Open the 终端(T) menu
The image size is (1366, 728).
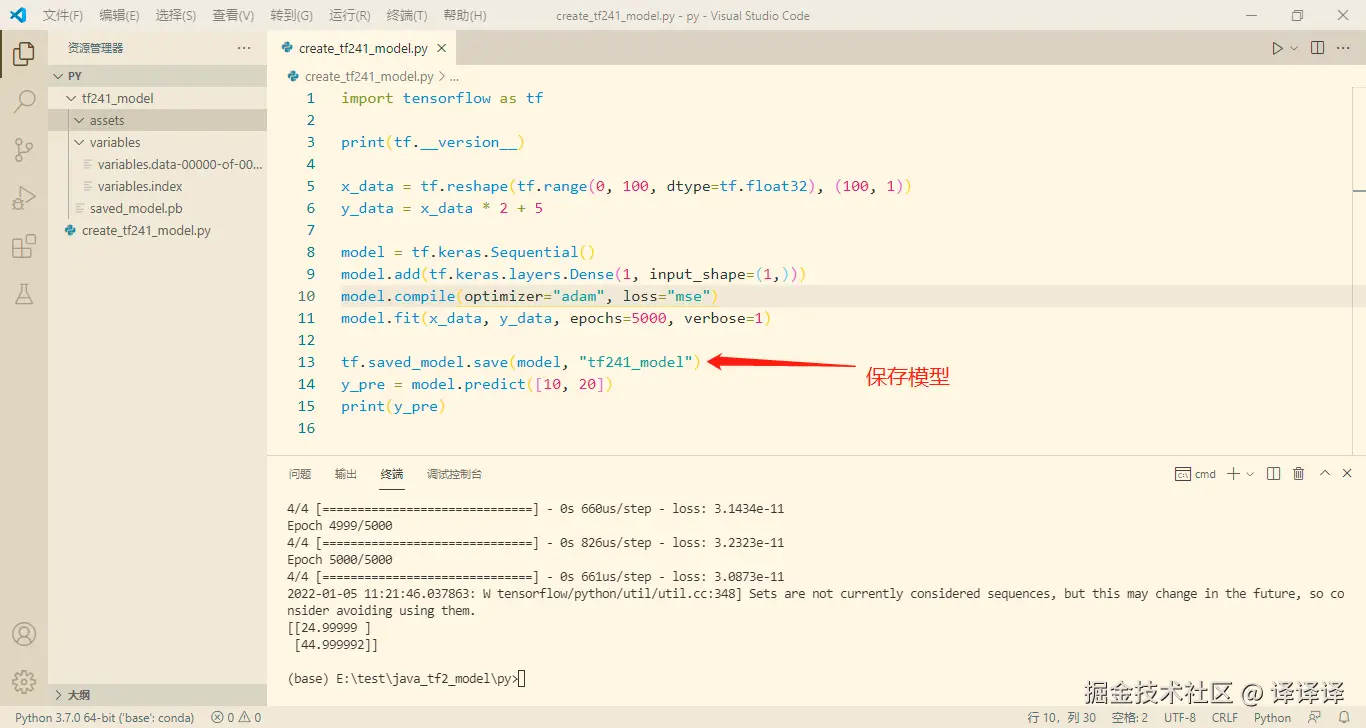tap(406, 16)
